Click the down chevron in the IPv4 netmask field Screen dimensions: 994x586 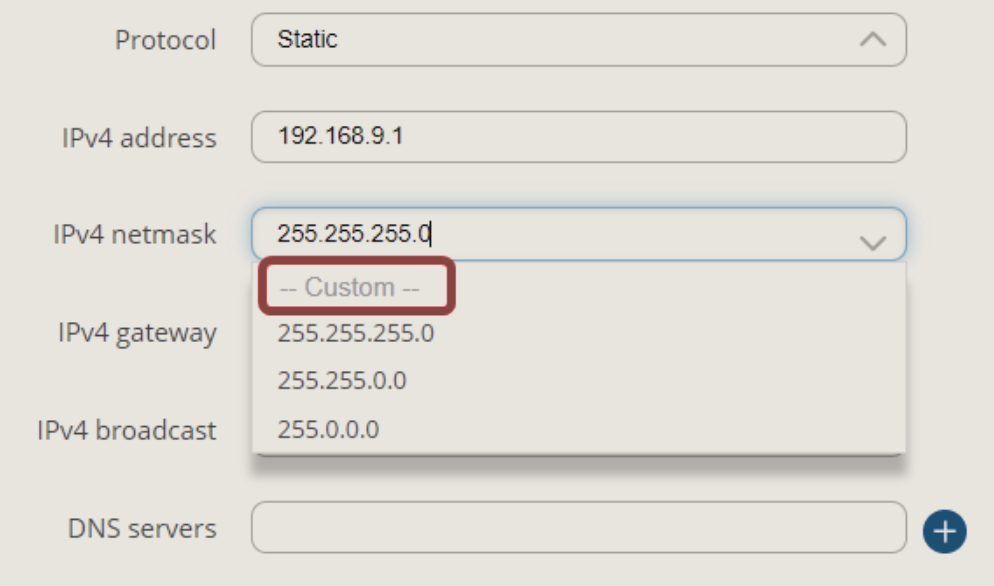click(873, 243)
